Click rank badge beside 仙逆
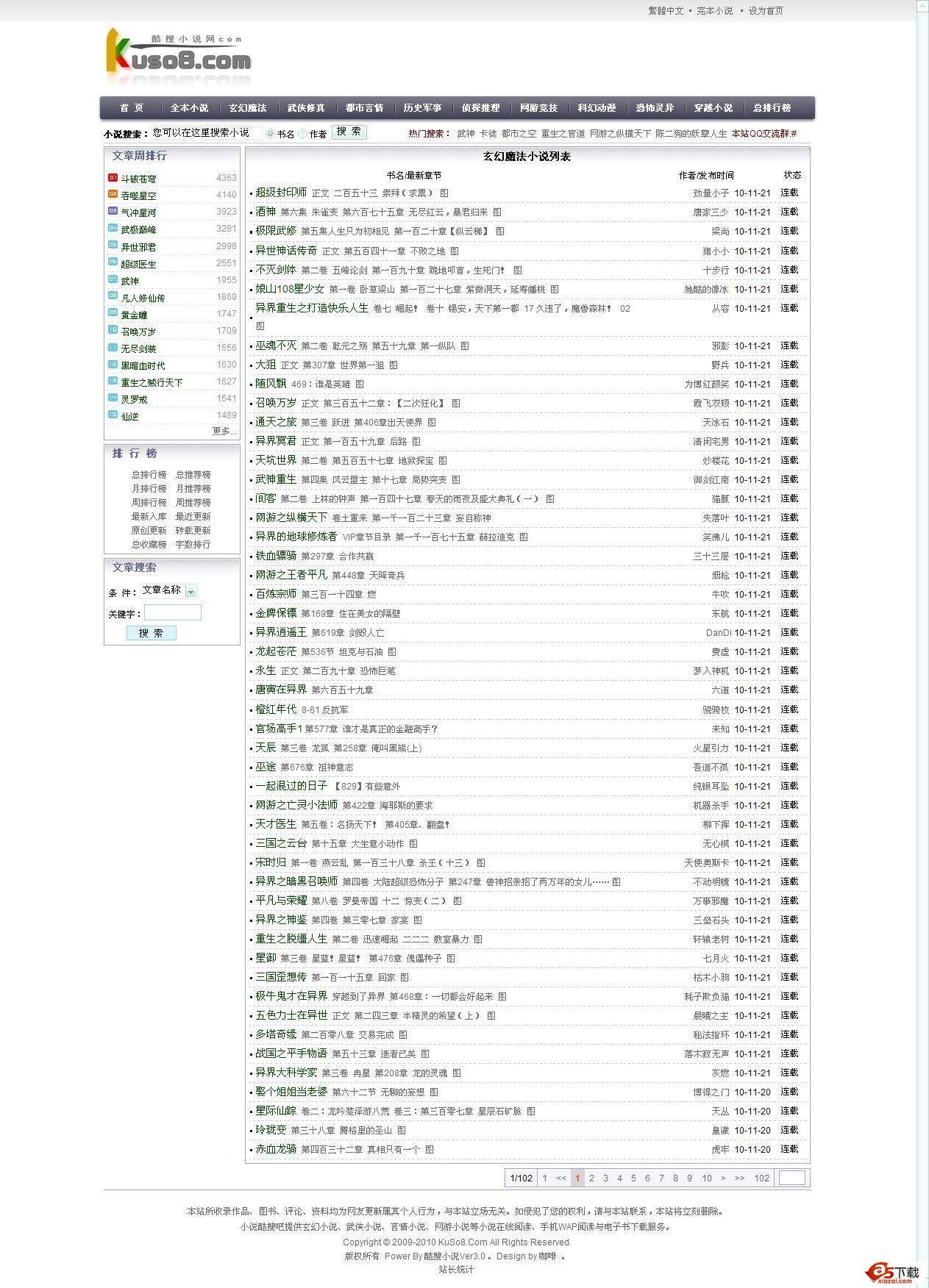Viewport: 929px width, 1288px height. tap(113, 415)
